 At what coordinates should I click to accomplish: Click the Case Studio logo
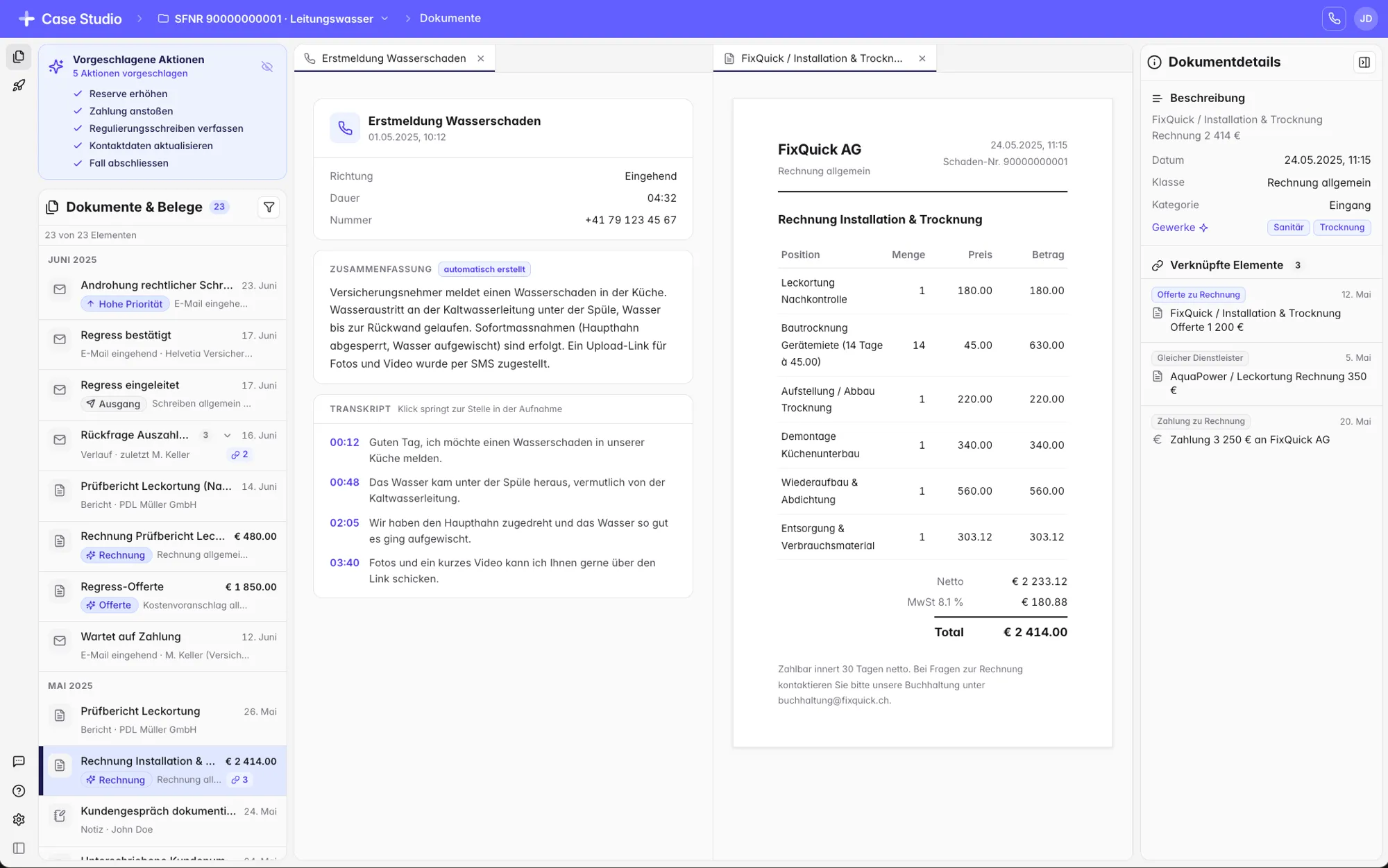pos(69,19)
